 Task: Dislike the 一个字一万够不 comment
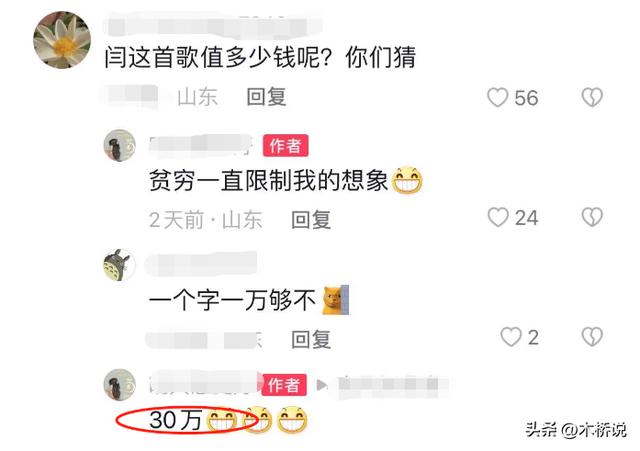coord(592,337)
